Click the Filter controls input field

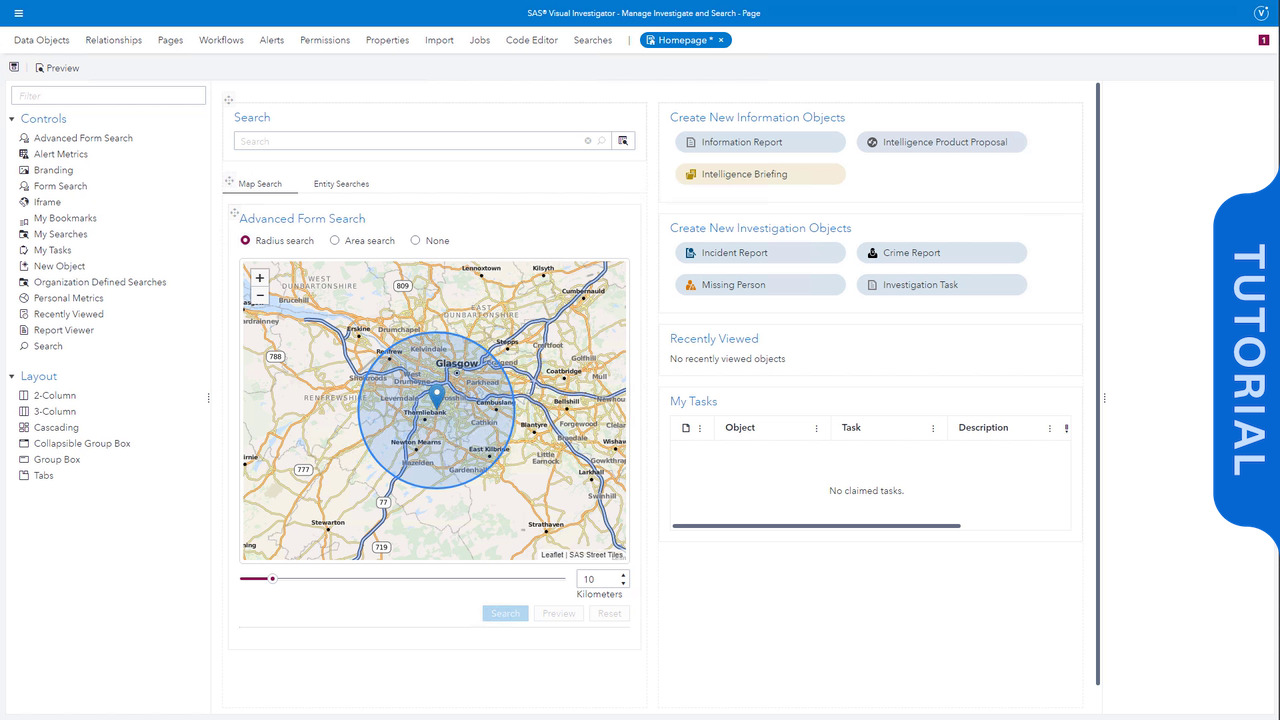[108, 96]
